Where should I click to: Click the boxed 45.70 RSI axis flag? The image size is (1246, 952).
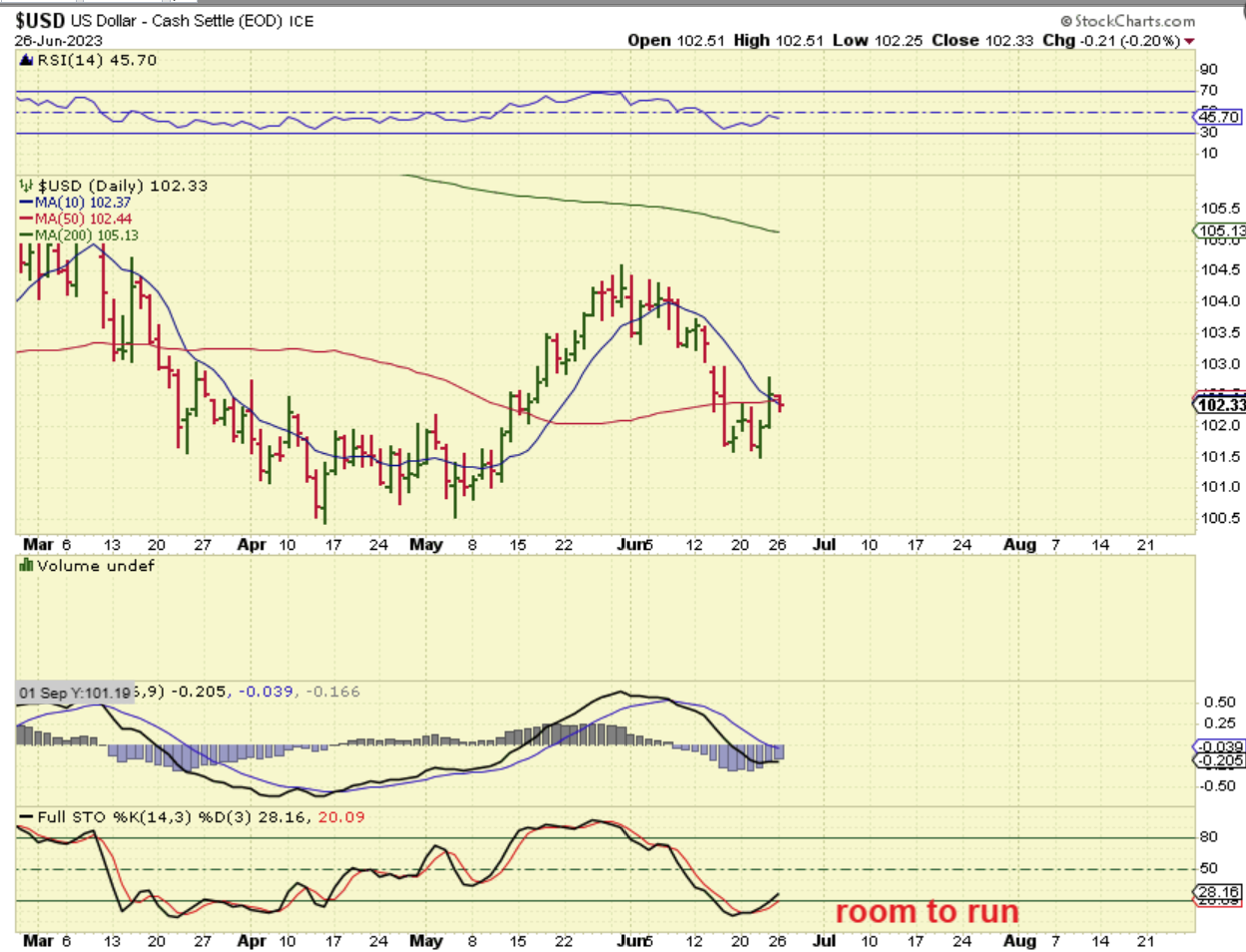pos(1219,117)
